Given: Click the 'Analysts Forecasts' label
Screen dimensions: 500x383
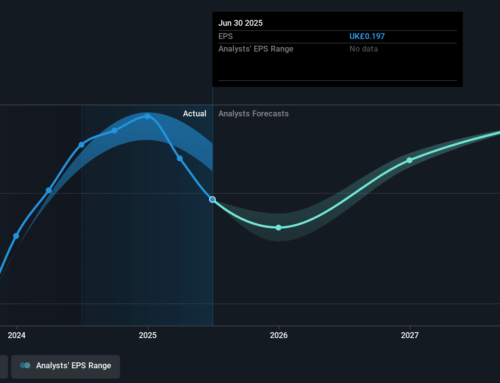Looking at the screenshot, I should coord(253,114).
